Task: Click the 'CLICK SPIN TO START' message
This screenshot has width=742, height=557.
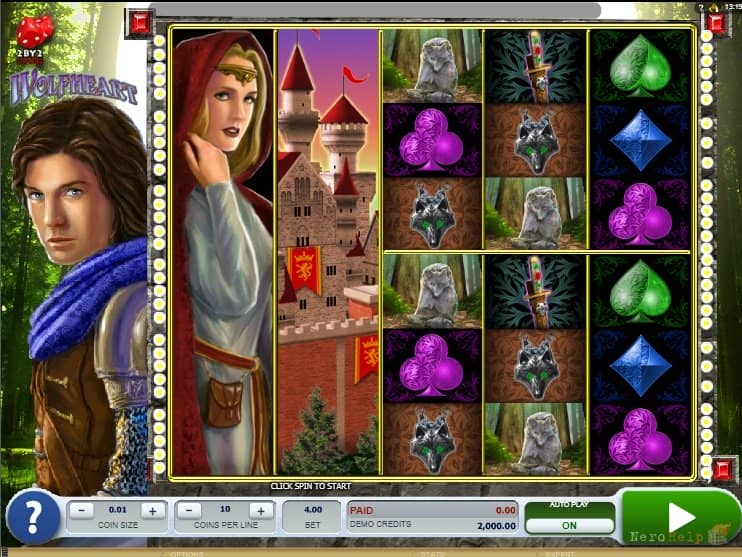Action: coord(311,486)
